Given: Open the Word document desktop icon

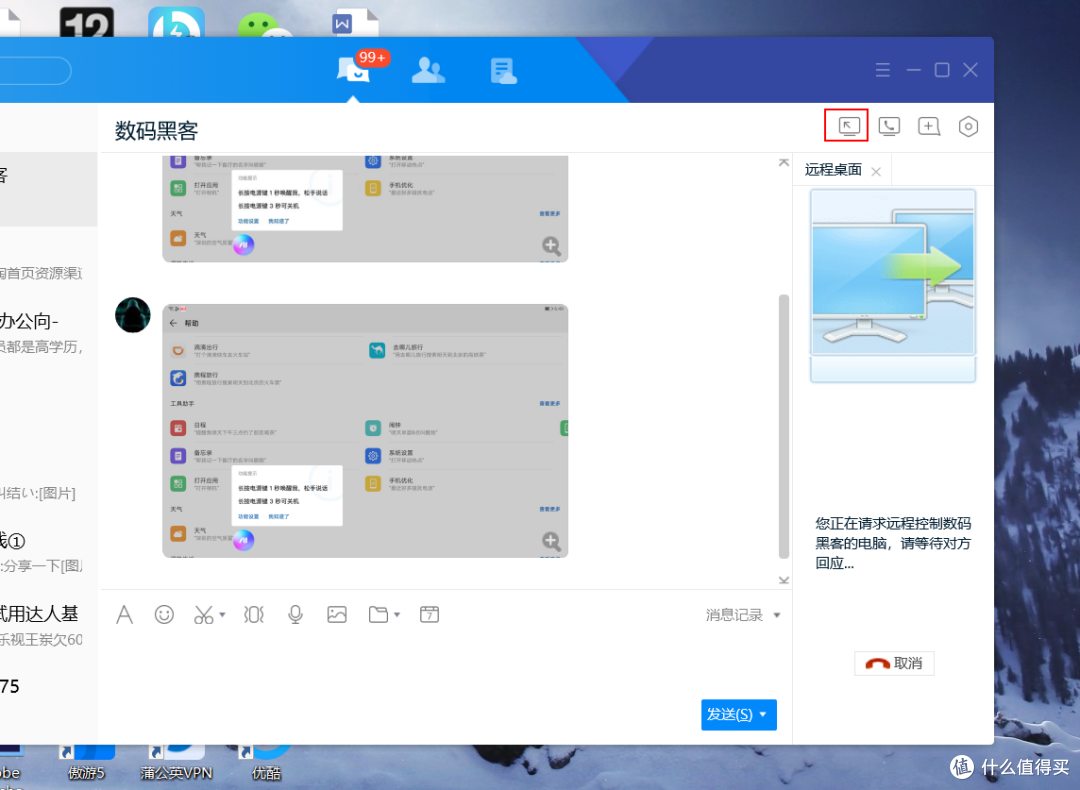Looking at the screenshot, I should pos(355,23).
